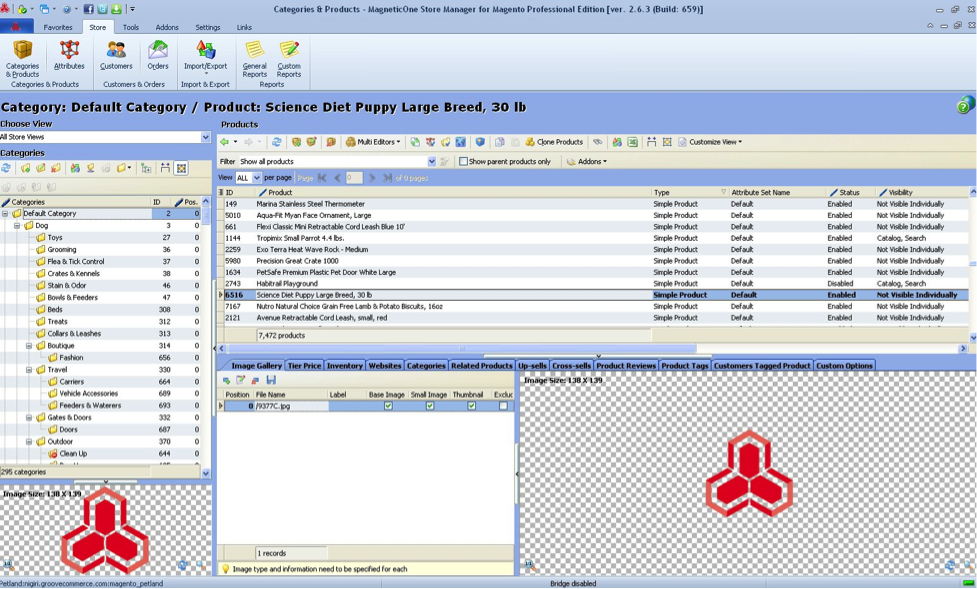Switch to the Addons ribbon tab
The width and height of the screenshot is (977, 589).
(167, 27)
